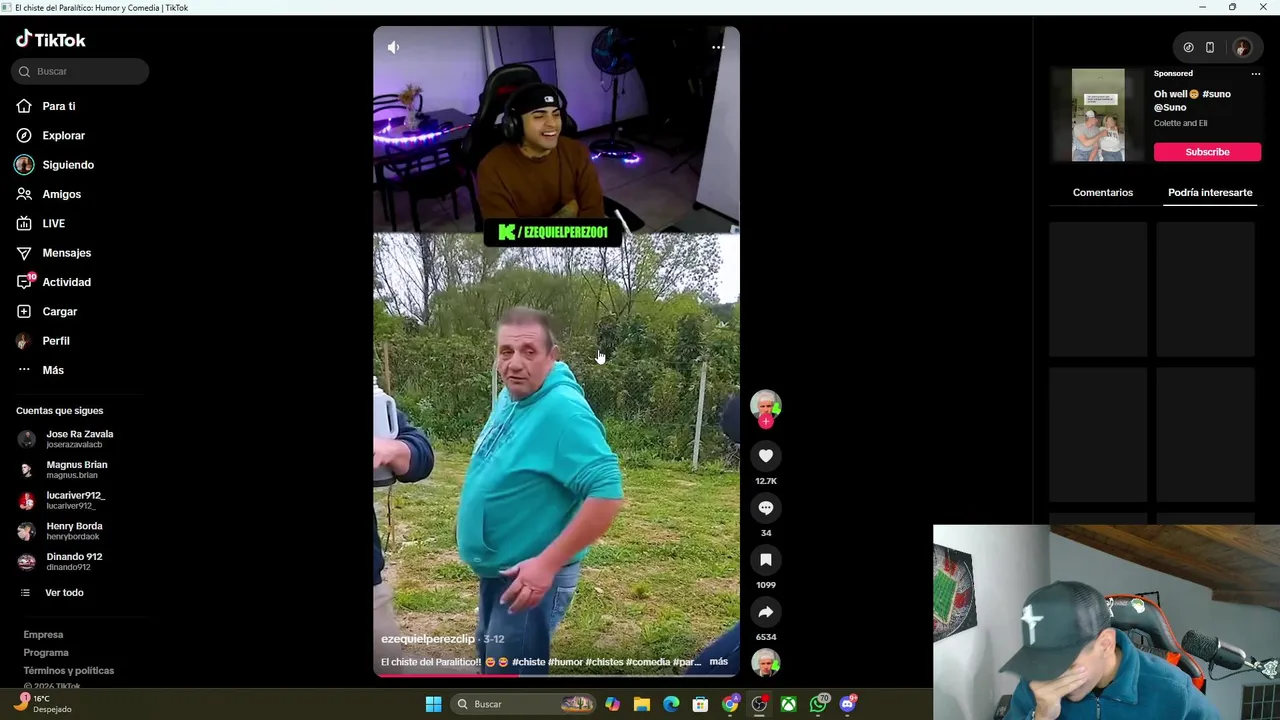The height and width of the screenshot is (720, 1280).
Task: Click the phone app icon in top-right pill
Action: (x=1210, y=47)
